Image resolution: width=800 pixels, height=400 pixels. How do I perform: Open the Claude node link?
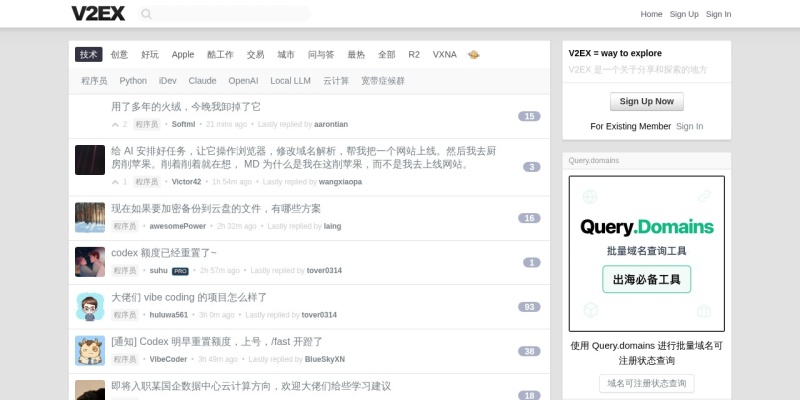[x=203, y=81]
